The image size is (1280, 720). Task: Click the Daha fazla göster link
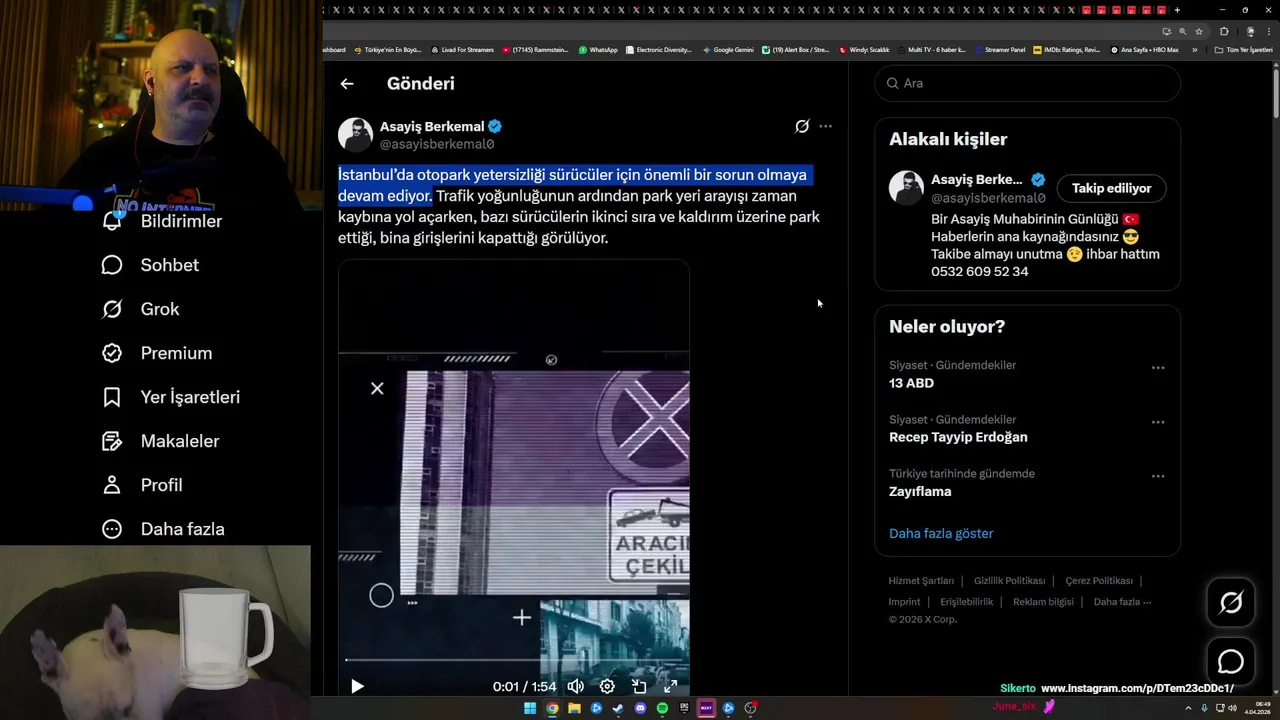[x=941, y=533]
